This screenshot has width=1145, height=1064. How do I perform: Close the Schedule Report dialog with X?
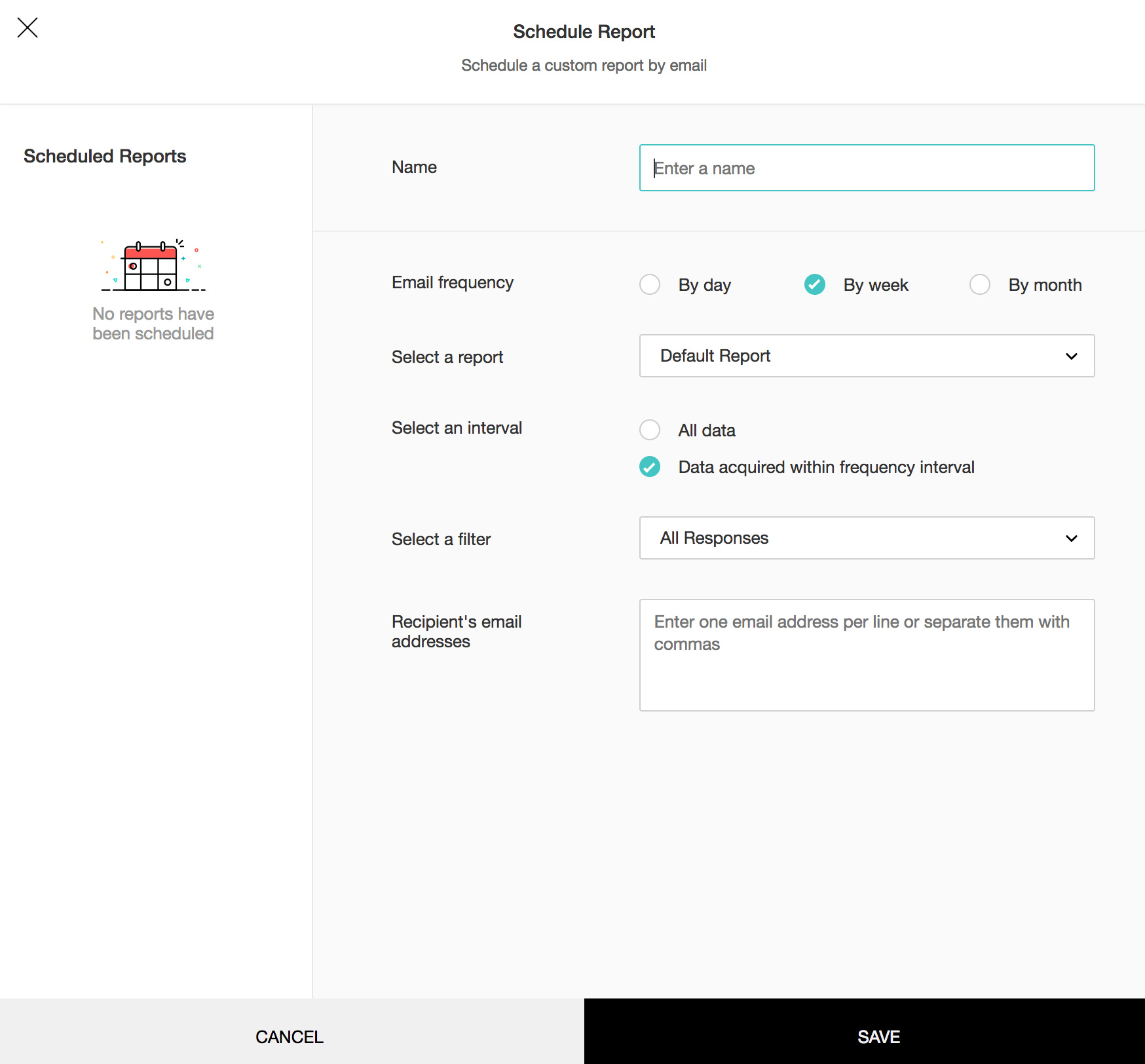tap(28, 28)
